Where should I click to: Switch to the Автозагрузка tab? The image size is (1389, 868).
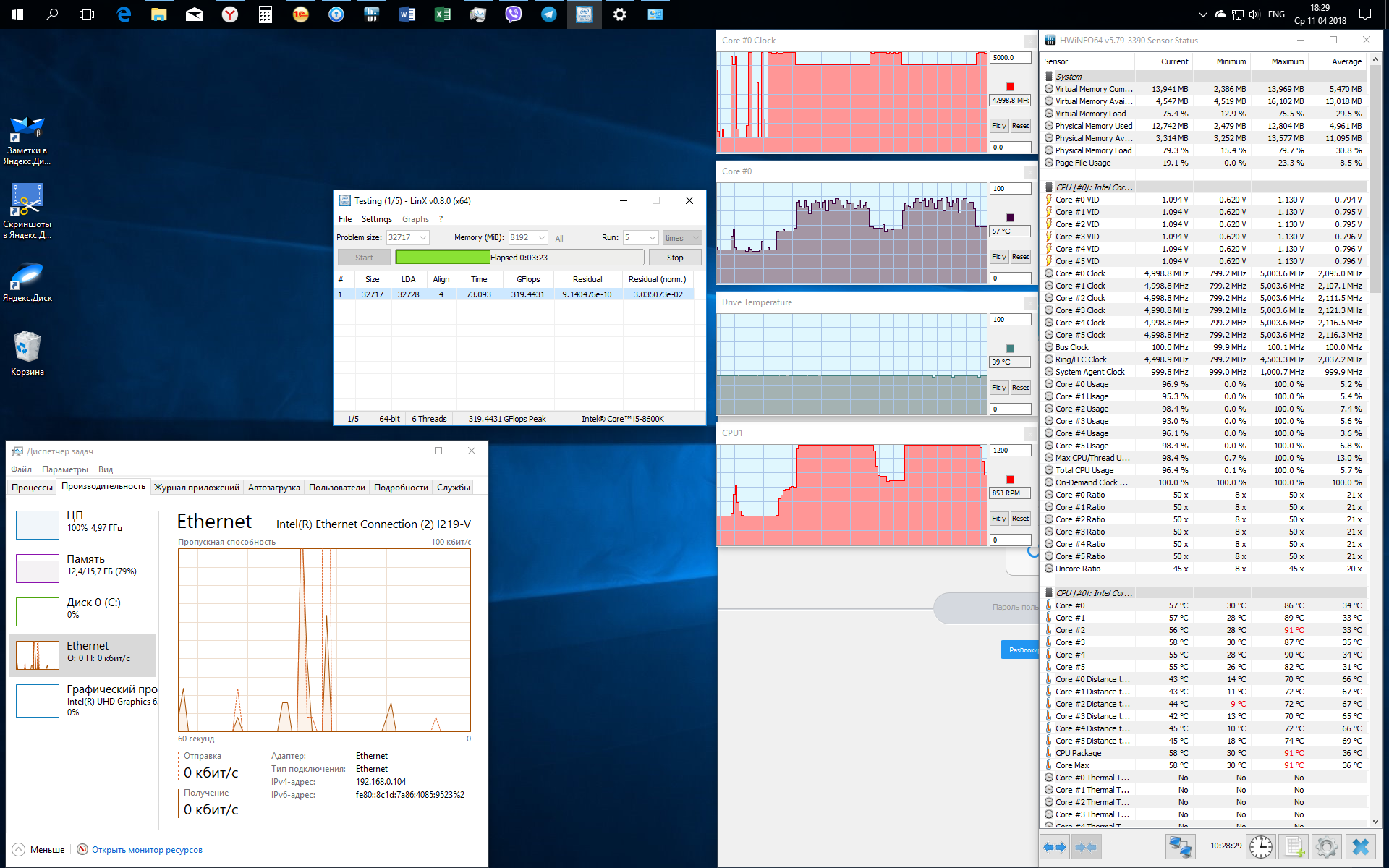point(273,488)
